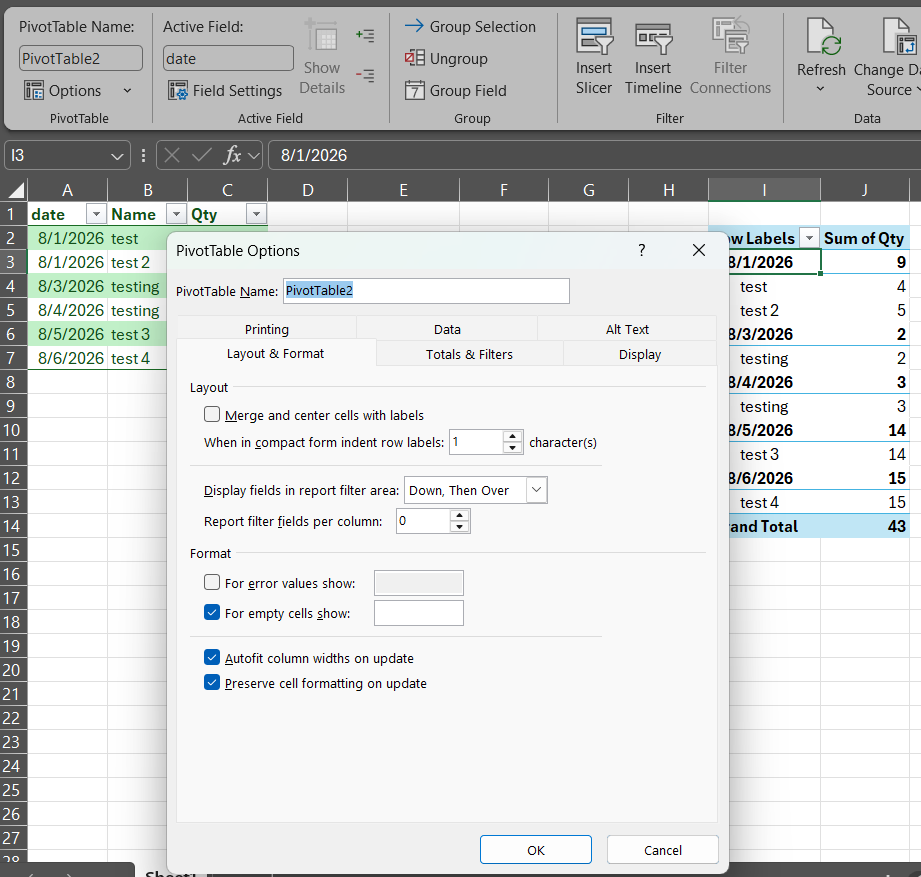
Task: Insert a Timeline from the ribbon
Action: click(653, 56)
